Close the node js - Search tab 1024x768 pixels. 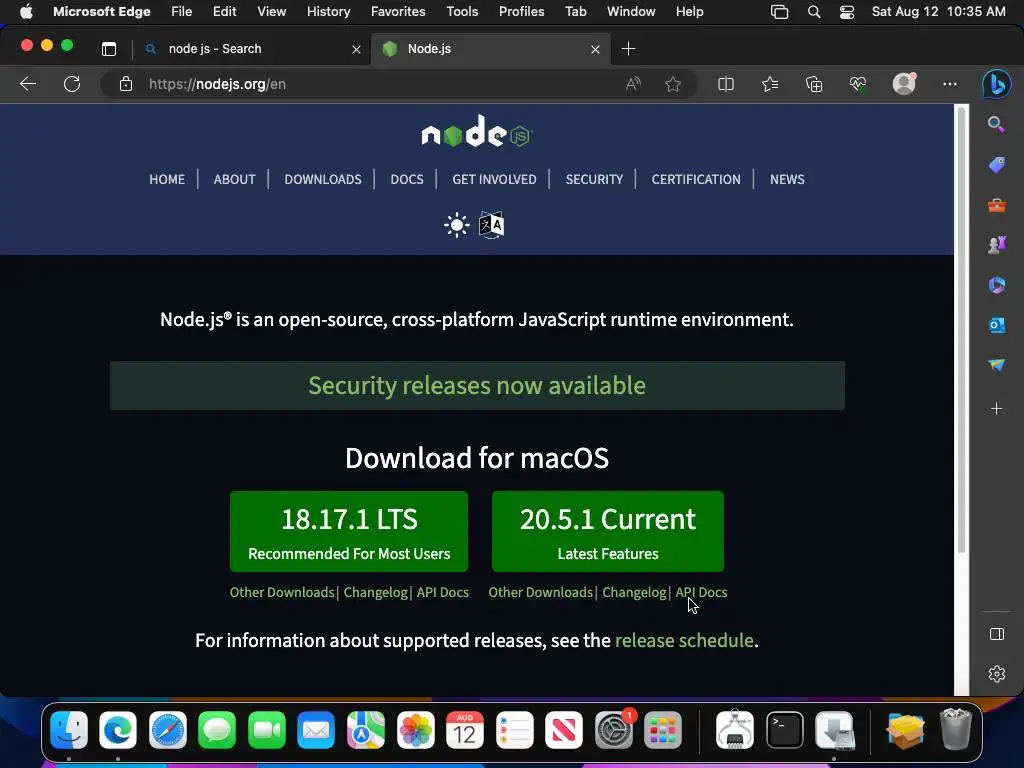pos(356,50)
